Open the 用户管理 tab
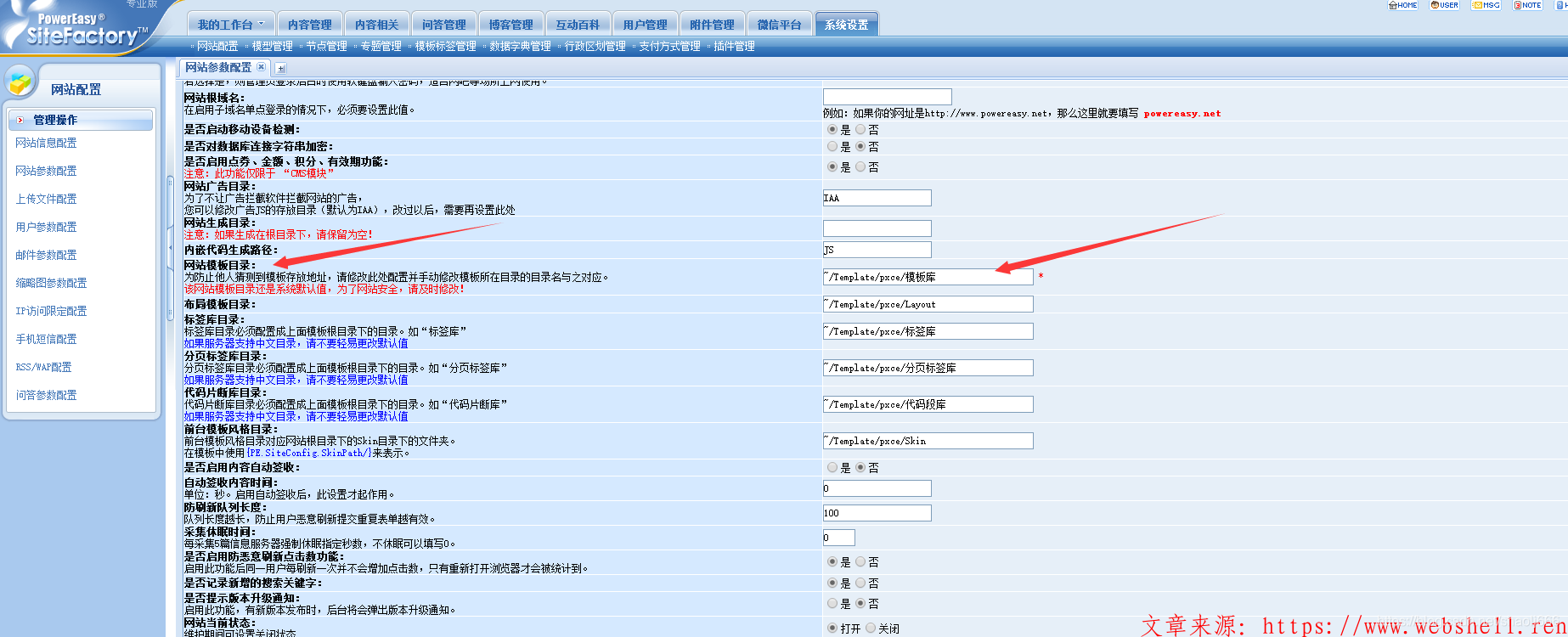The height and width of the screenshot is (637, 1568). [645, 25]
